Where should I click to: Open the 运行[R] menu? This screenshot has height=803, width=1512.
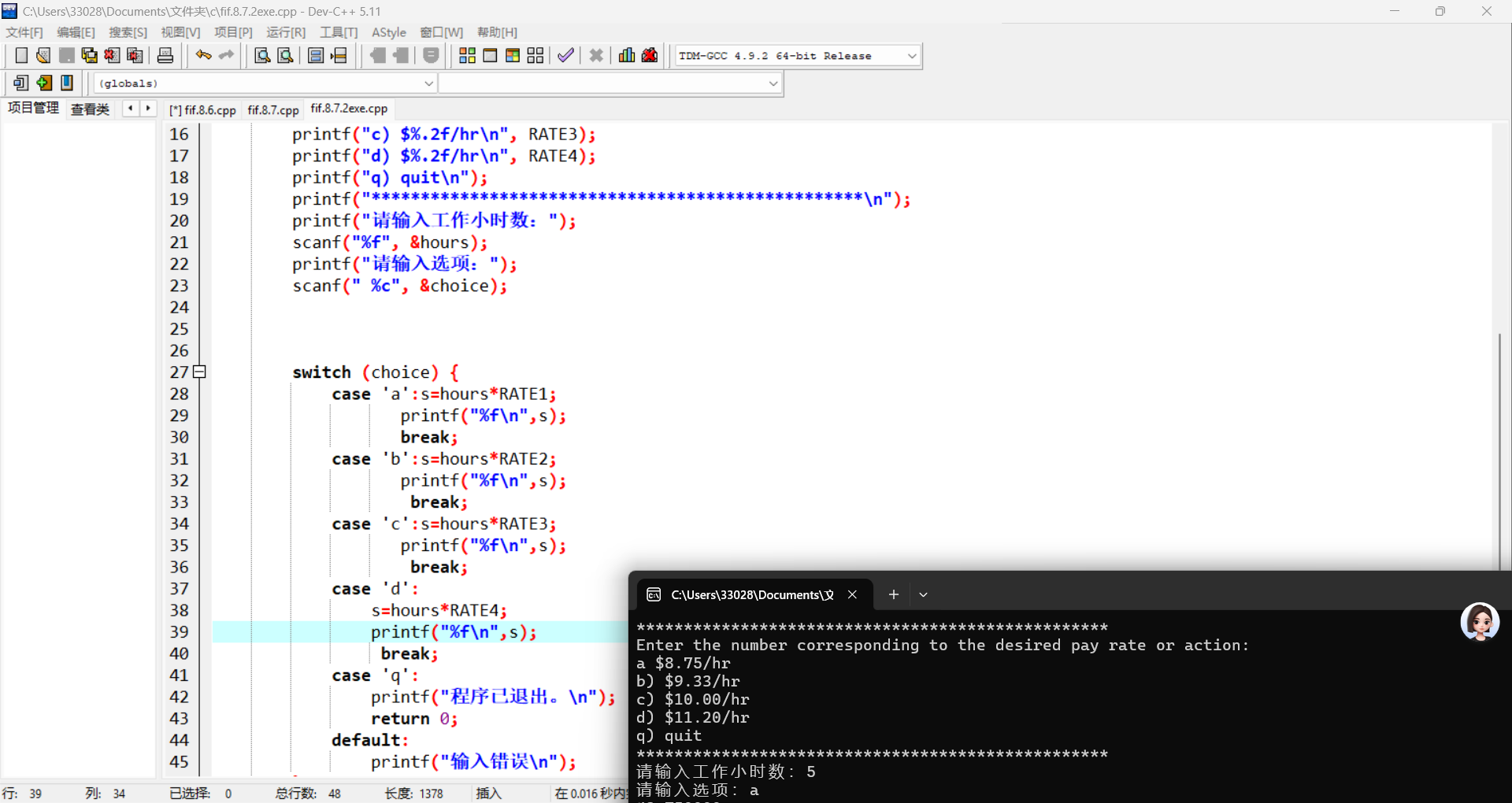[286, 32]
